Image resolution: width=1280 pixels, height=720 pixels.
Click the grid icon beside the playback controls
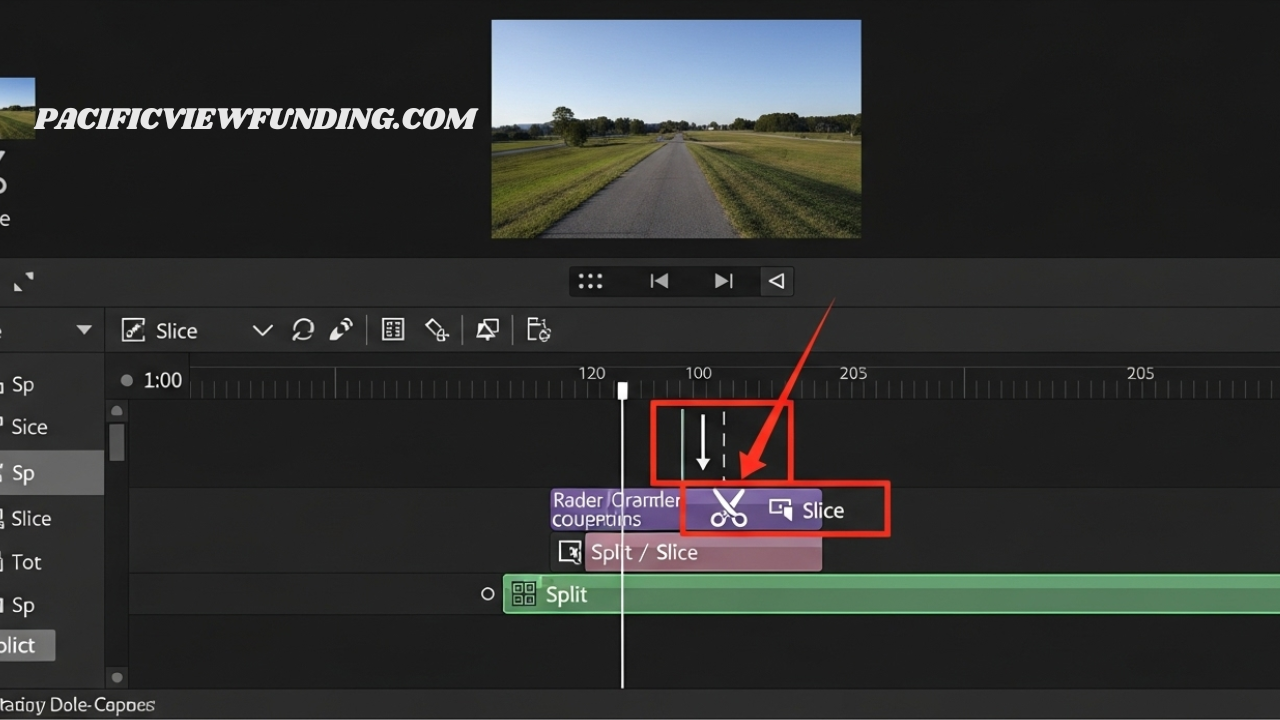pos(590,281)
